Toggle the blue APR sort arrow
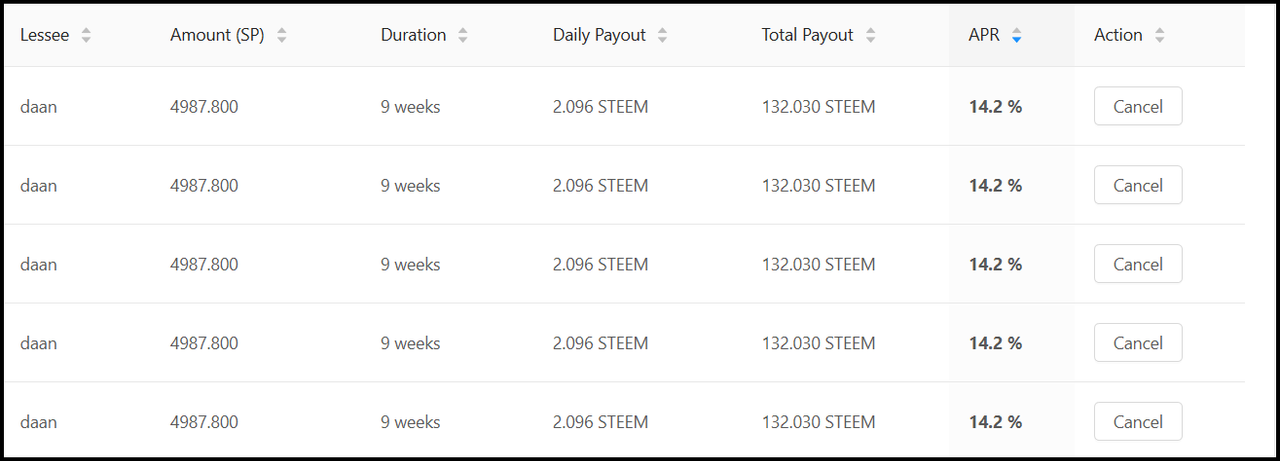 click(x=1017, y=35)
